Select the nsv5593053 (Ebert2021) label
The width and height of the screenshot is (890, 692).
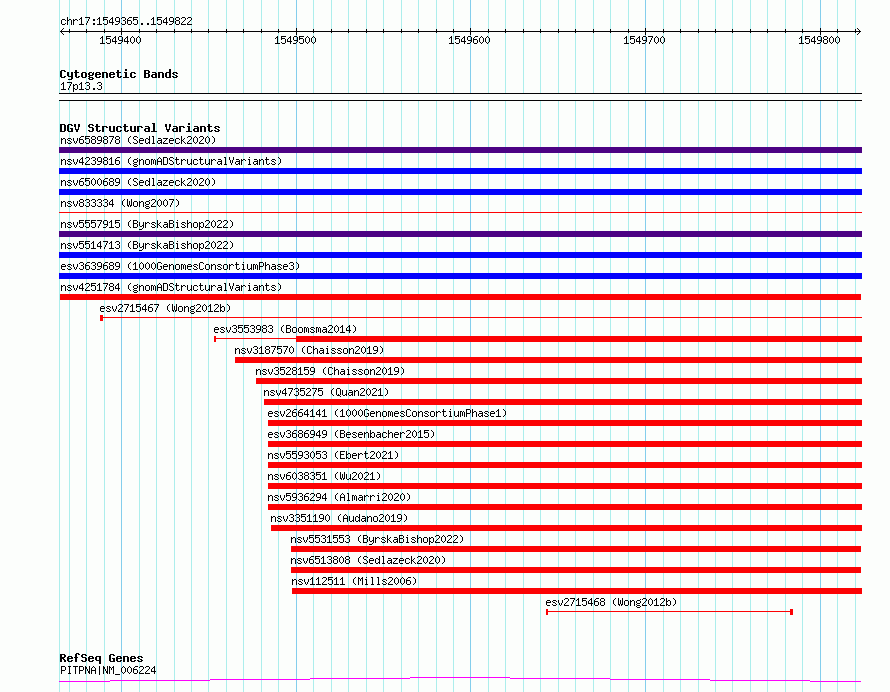tap(333, 455)
